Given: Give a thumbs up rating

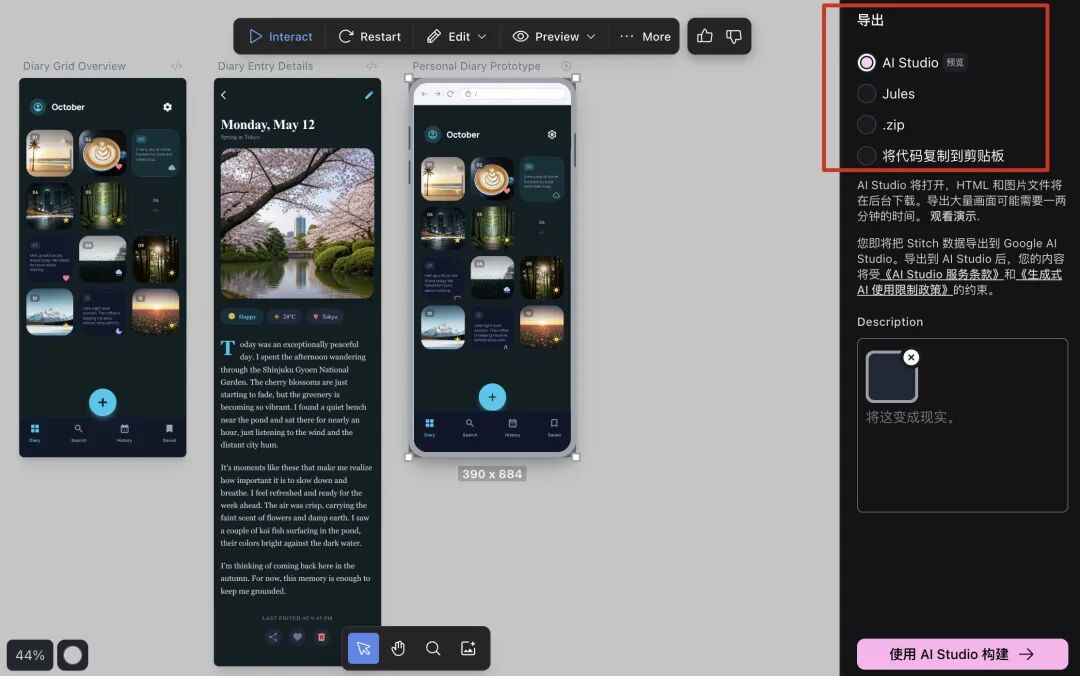Looking at the screenshot, I should tap(705, 36).
